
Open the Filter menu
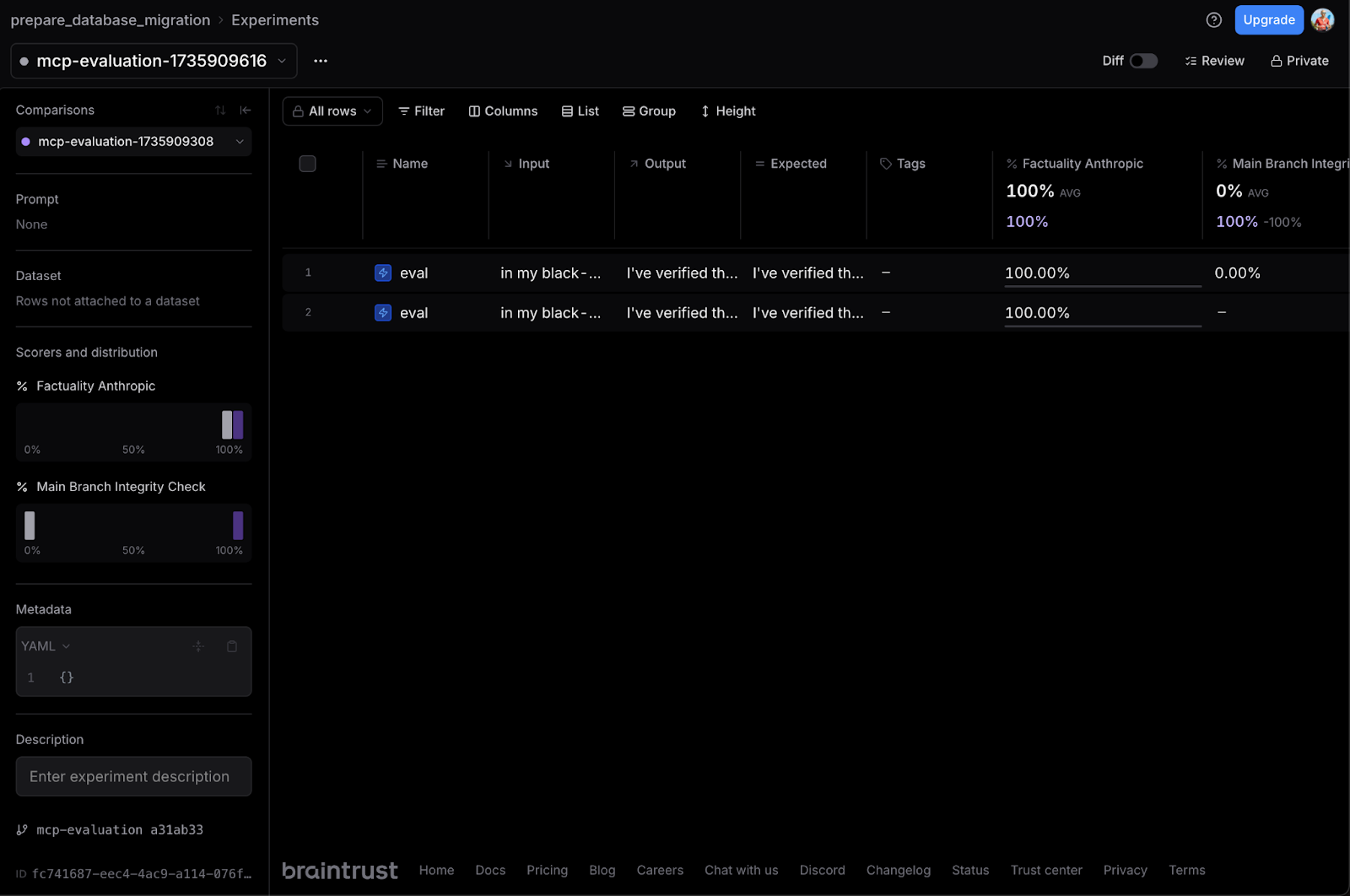point(421,111)
